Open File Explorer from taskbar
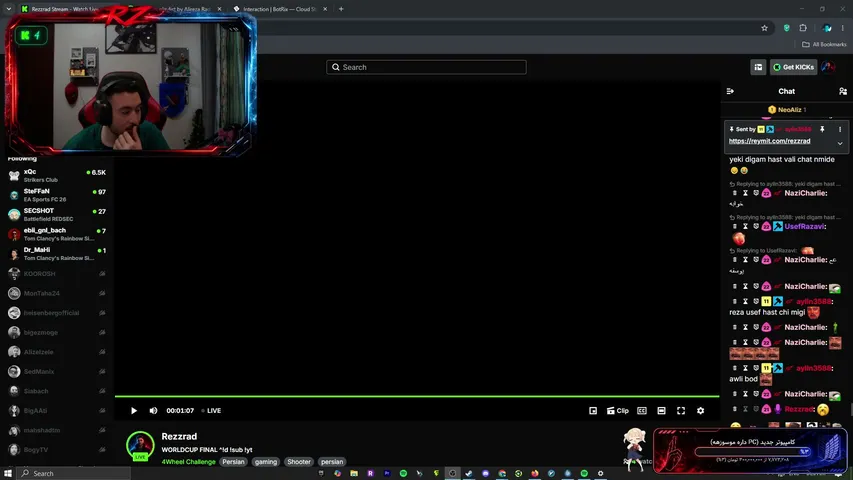Viewport: 853px width, 480px height. [x=354, y=473]
